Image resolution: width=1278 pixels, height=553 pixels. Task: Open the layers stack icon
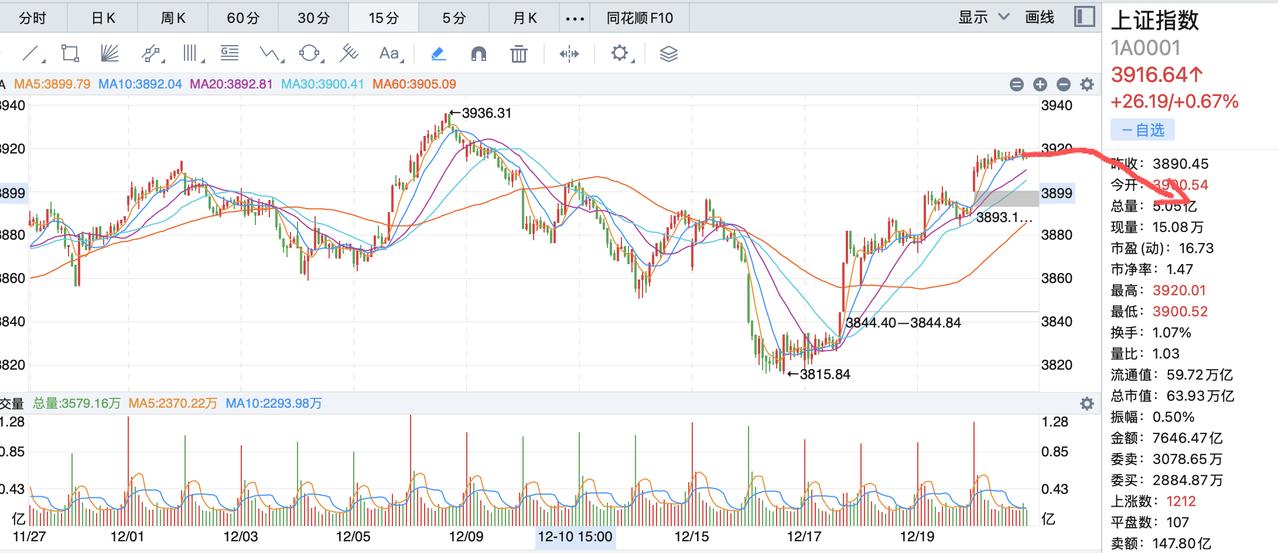click(x=669, y=54)
